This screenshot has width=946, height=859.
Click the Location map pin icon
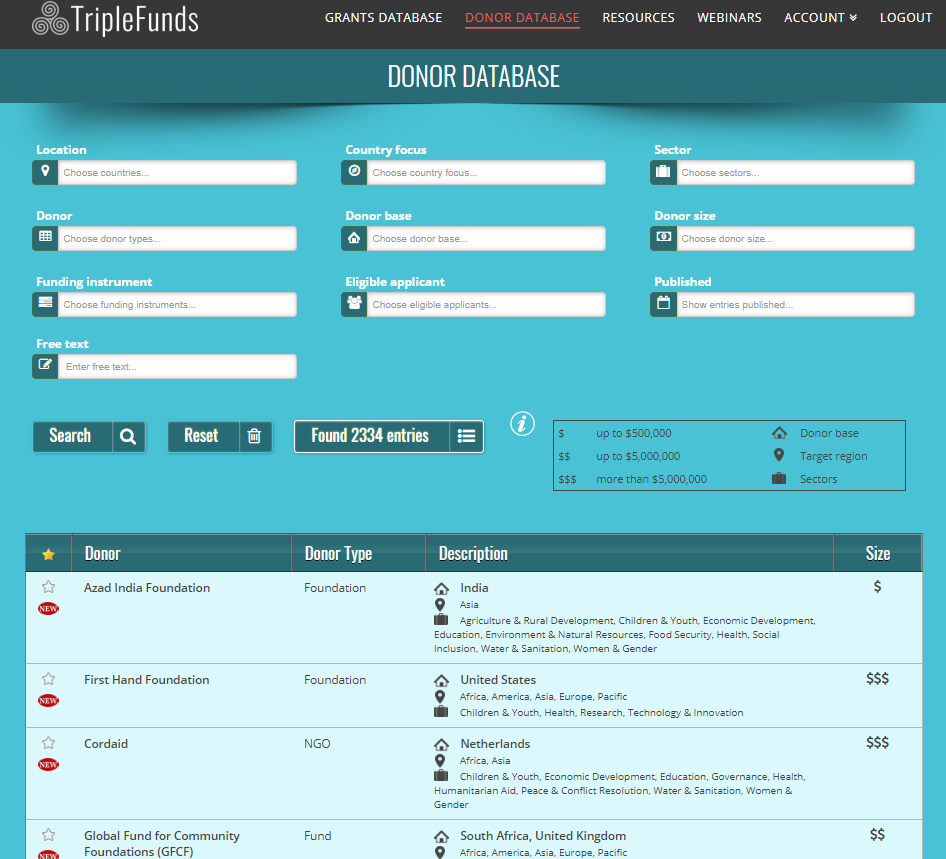pos(45,172)
